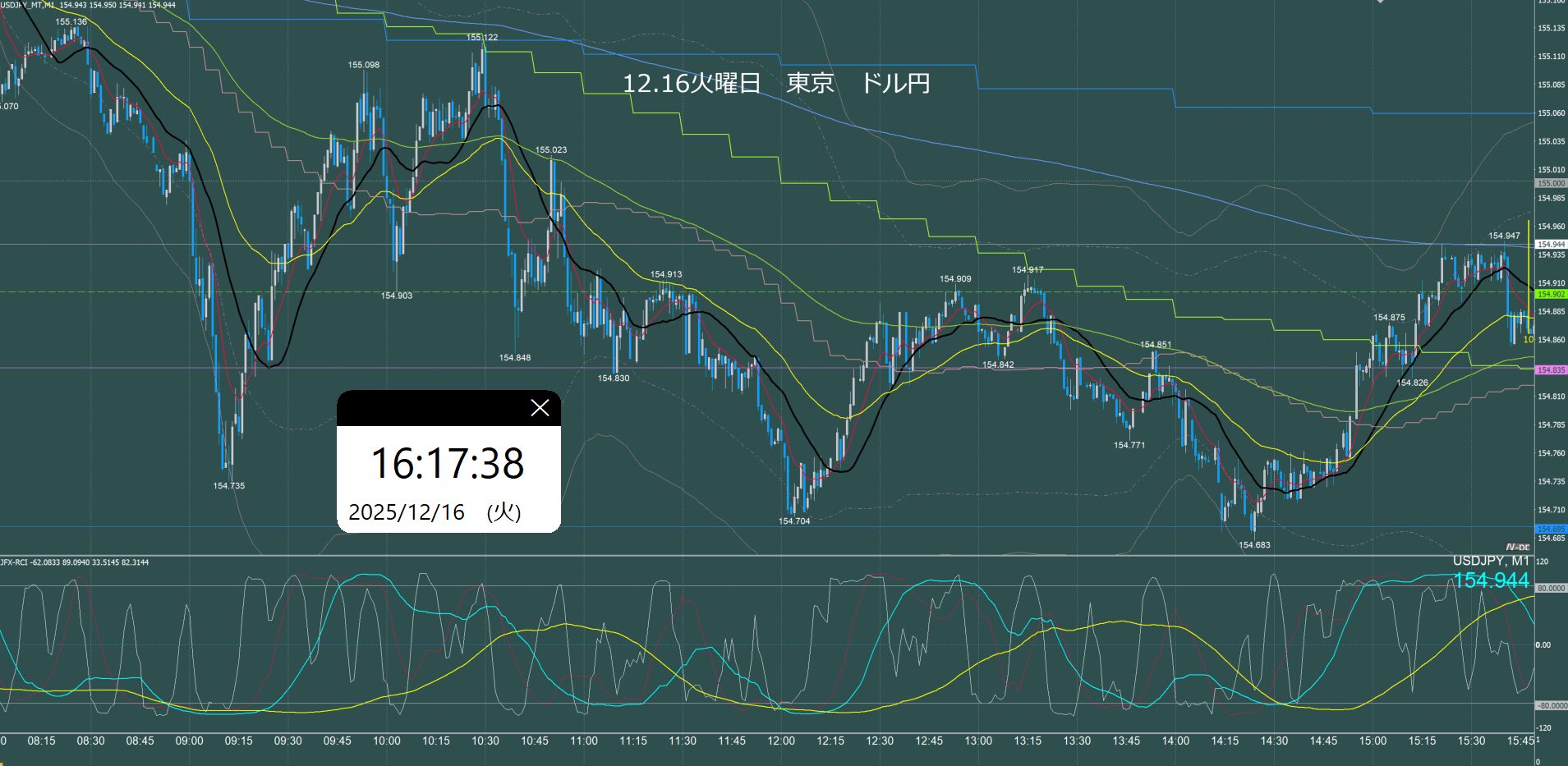Screen dimensions: 1568x766
Task: Click the 15:00 time axis marker
Action: point(1373,741)
